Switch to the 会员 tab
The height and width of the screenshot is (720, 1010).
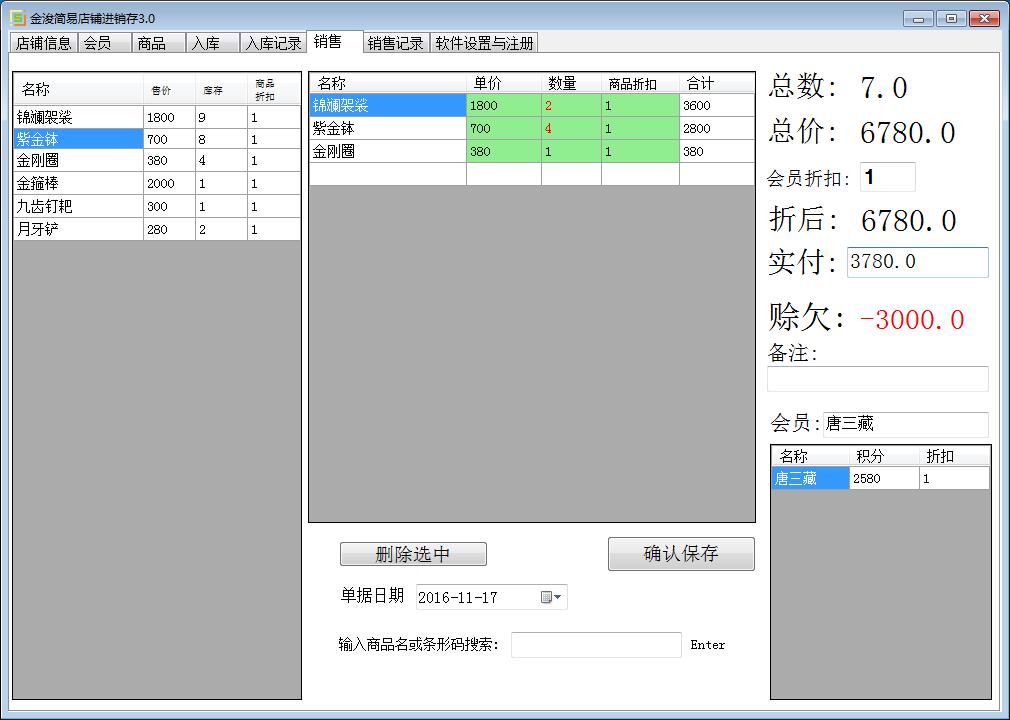click(105, 43)
